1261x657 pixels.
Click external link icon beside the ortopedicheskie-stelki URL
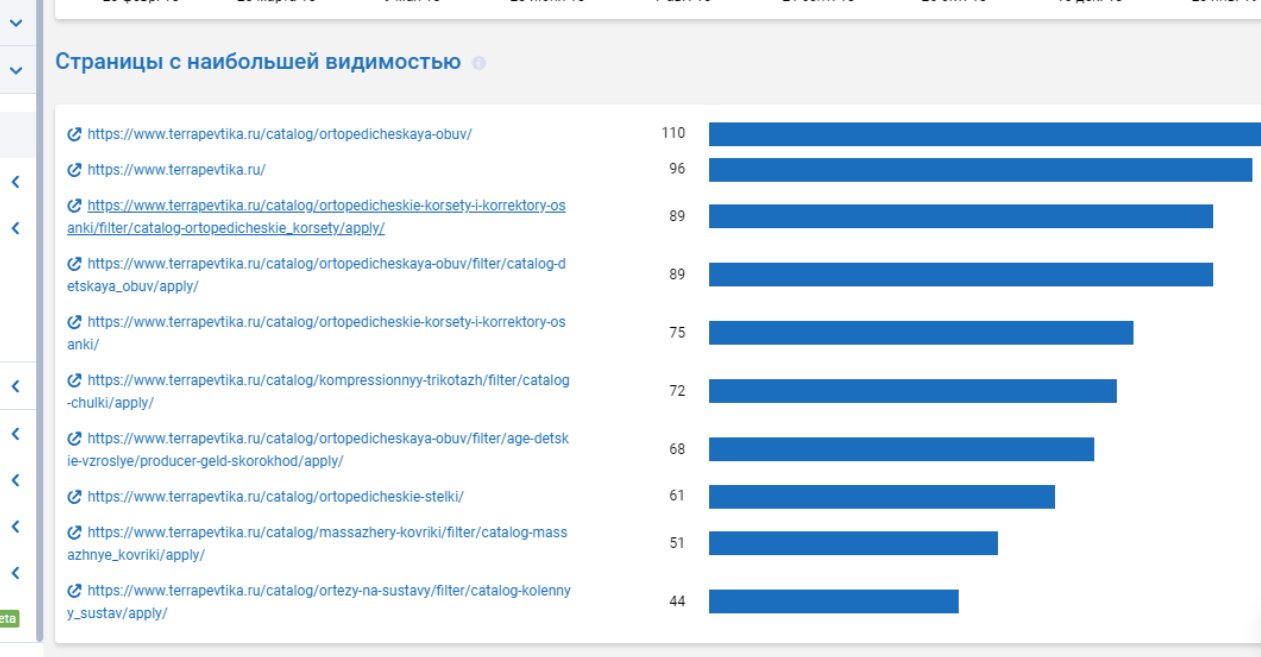(x=74, y=497)
